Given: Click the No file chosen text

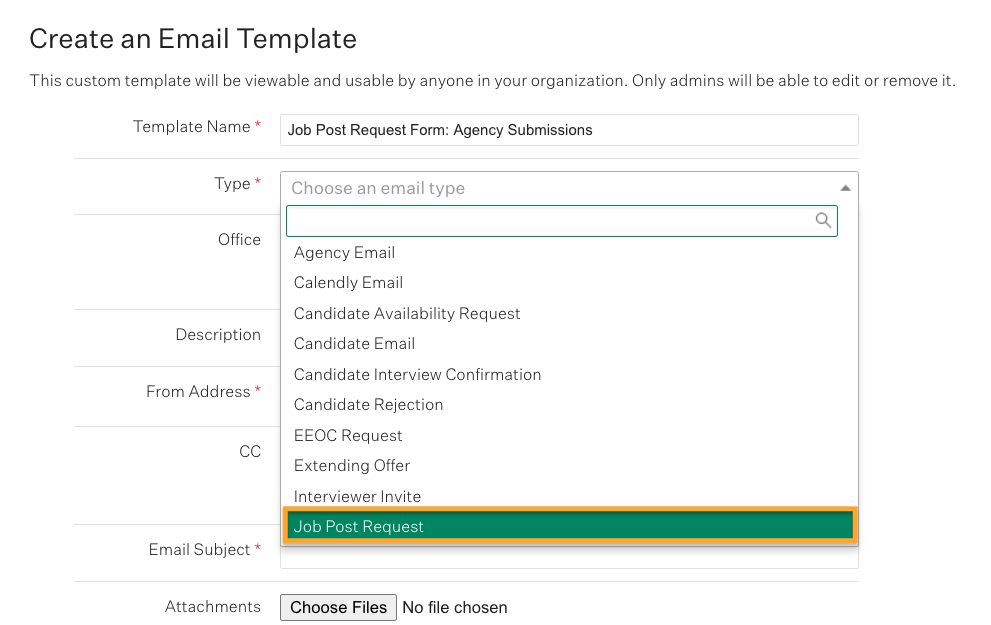Looking at the screenshot, I should (x=455, y=607).
